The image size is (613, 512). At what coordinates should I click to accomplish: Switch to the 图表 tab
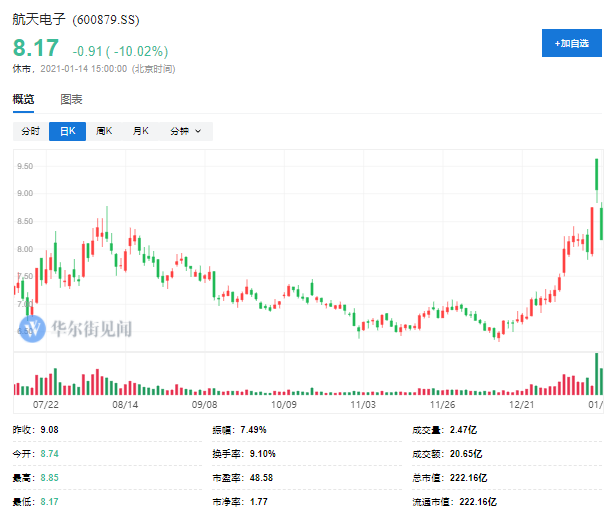[71, 100]
